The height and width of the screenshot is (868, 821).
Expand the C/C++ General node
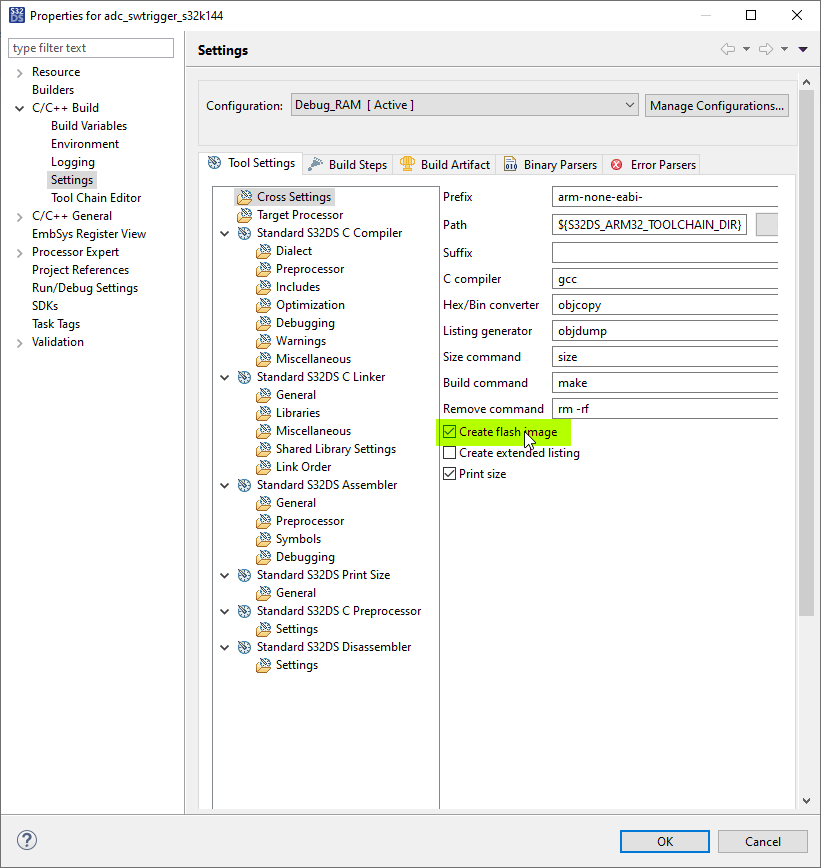(19, 216)
